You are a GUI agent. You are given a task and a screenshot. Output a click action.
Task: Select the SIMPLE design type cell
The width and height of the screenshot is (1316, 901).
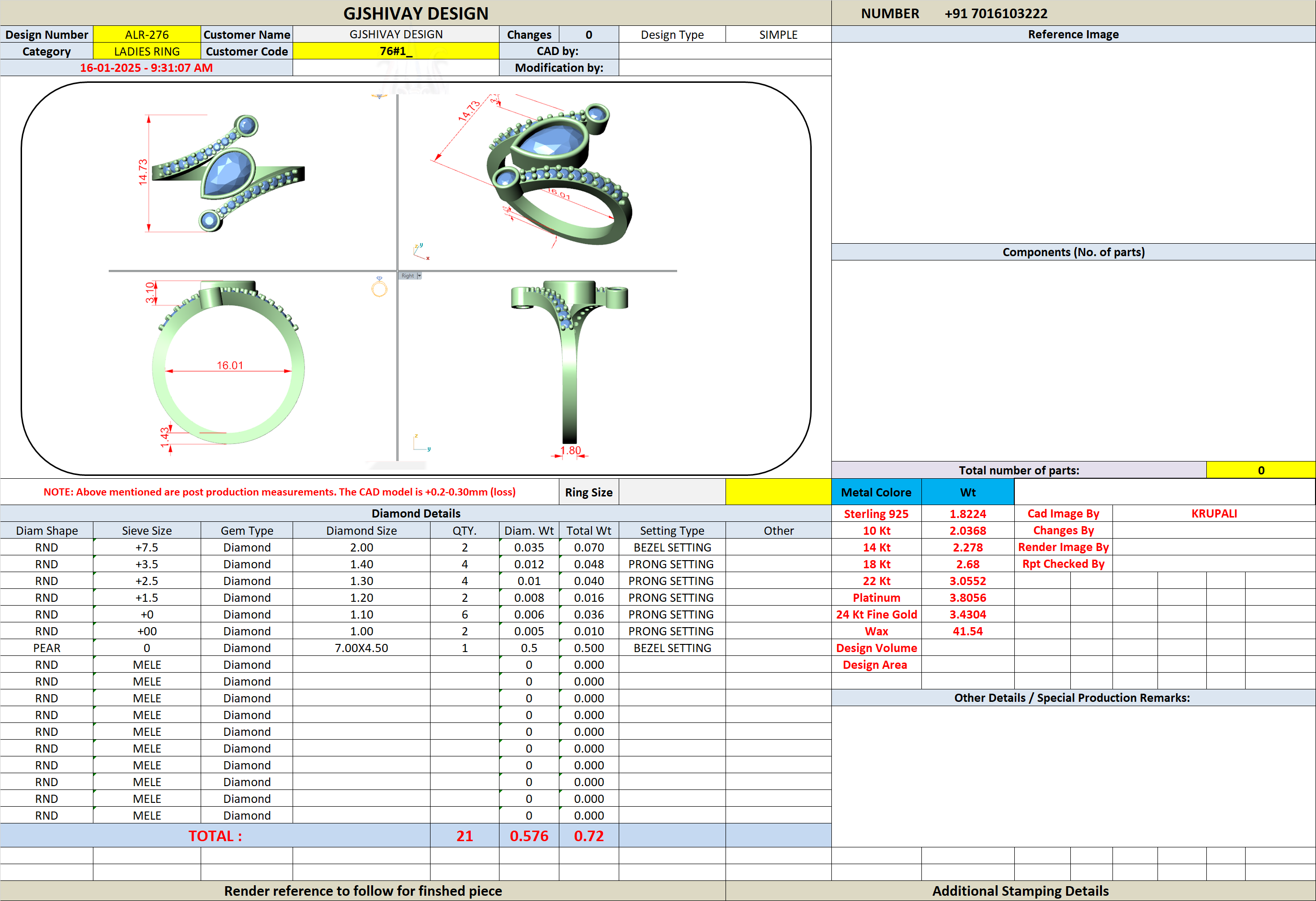pos(778,34)
